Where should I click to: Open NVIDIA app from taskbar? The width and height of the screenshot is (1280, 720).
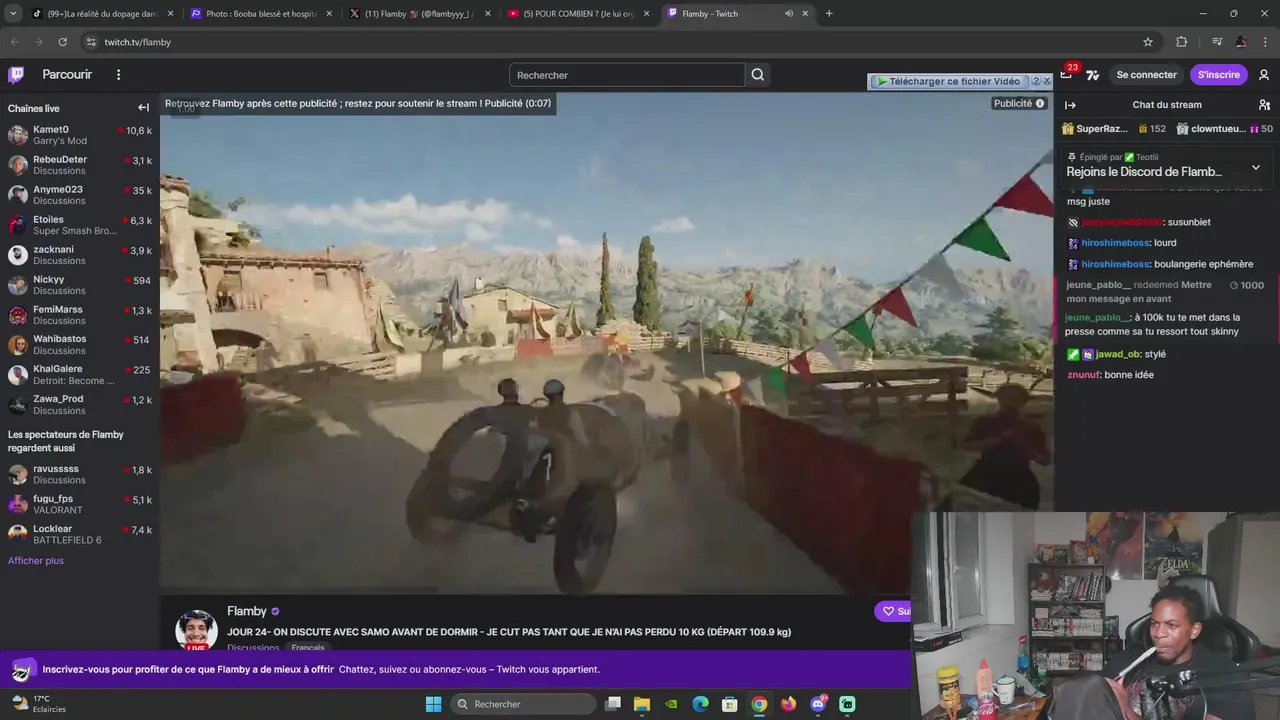[x=672, y=704]
